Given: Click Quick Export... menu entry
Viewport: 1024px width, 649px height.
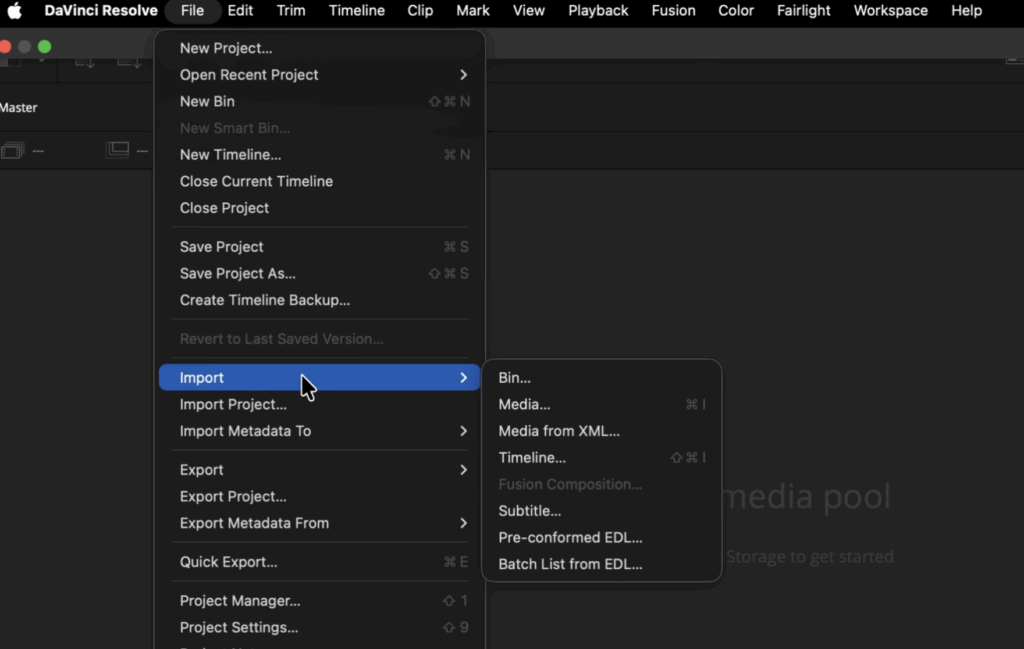Looking at the screenshot, I should pos(228,562).
